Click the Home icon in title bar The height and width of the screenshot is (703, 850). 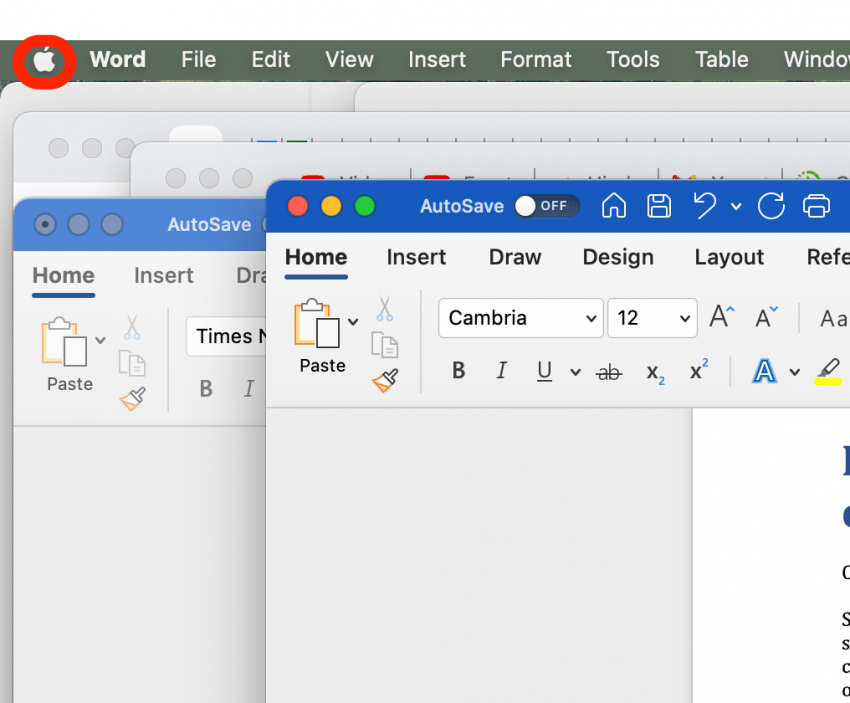point(614,206)
